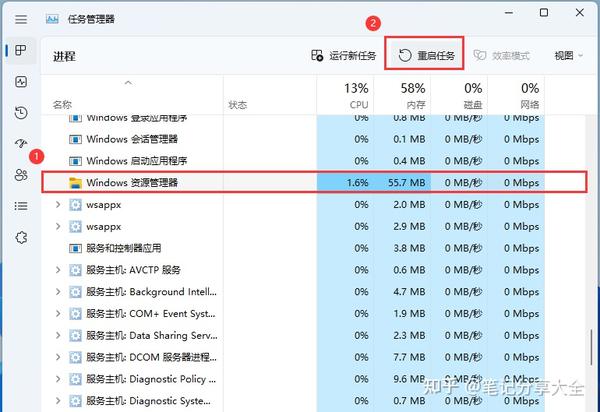Click the Windows 资源管理器 folder icon
This screenshot has height=412, width=600.
point(75,183)
